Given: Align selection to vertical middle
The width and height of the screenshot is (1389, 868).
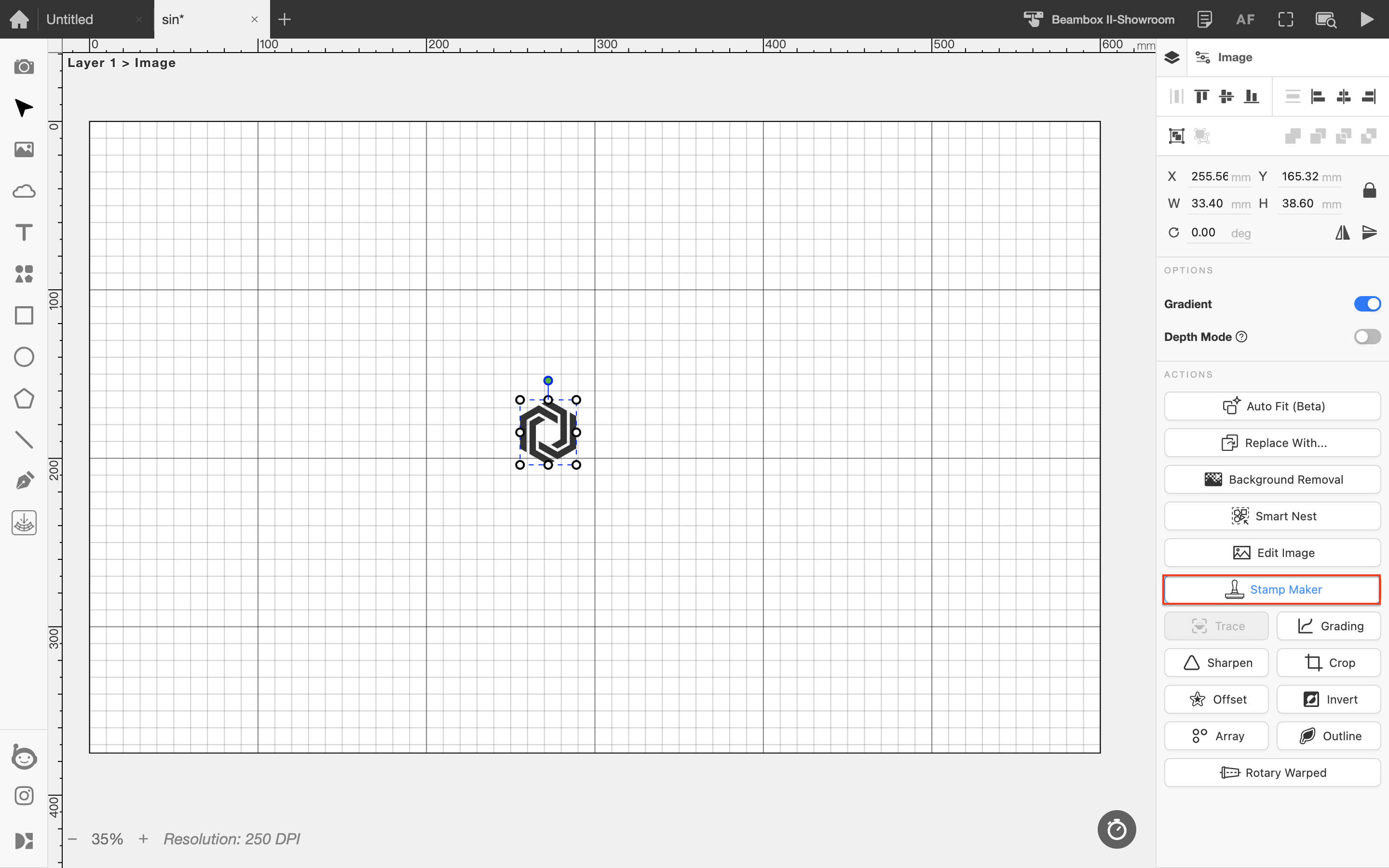Looking at the screenshot, I should tap(1226, 96).
